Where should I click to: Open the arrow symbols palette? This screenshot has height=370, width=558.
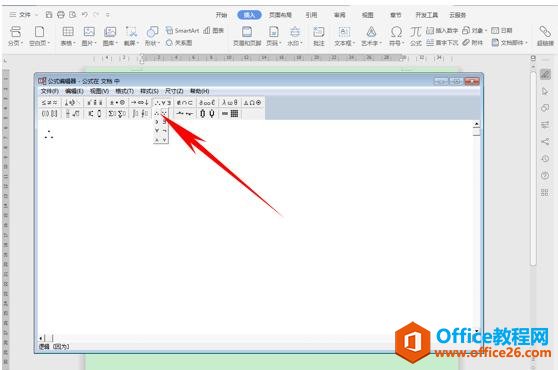click(x=140, y=102)
